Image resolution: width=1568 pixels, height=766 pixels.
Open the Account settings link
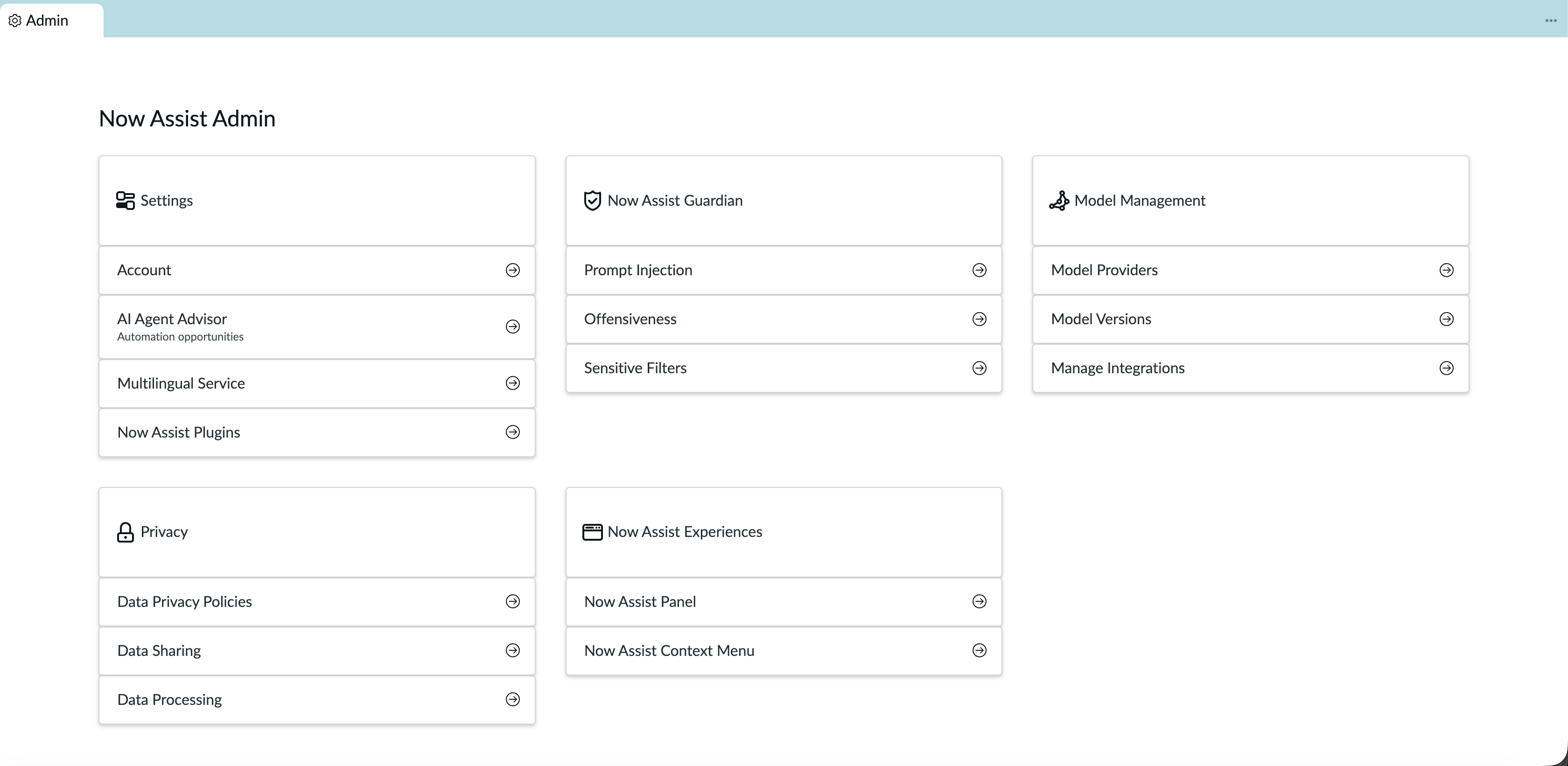tap(316, 270)
